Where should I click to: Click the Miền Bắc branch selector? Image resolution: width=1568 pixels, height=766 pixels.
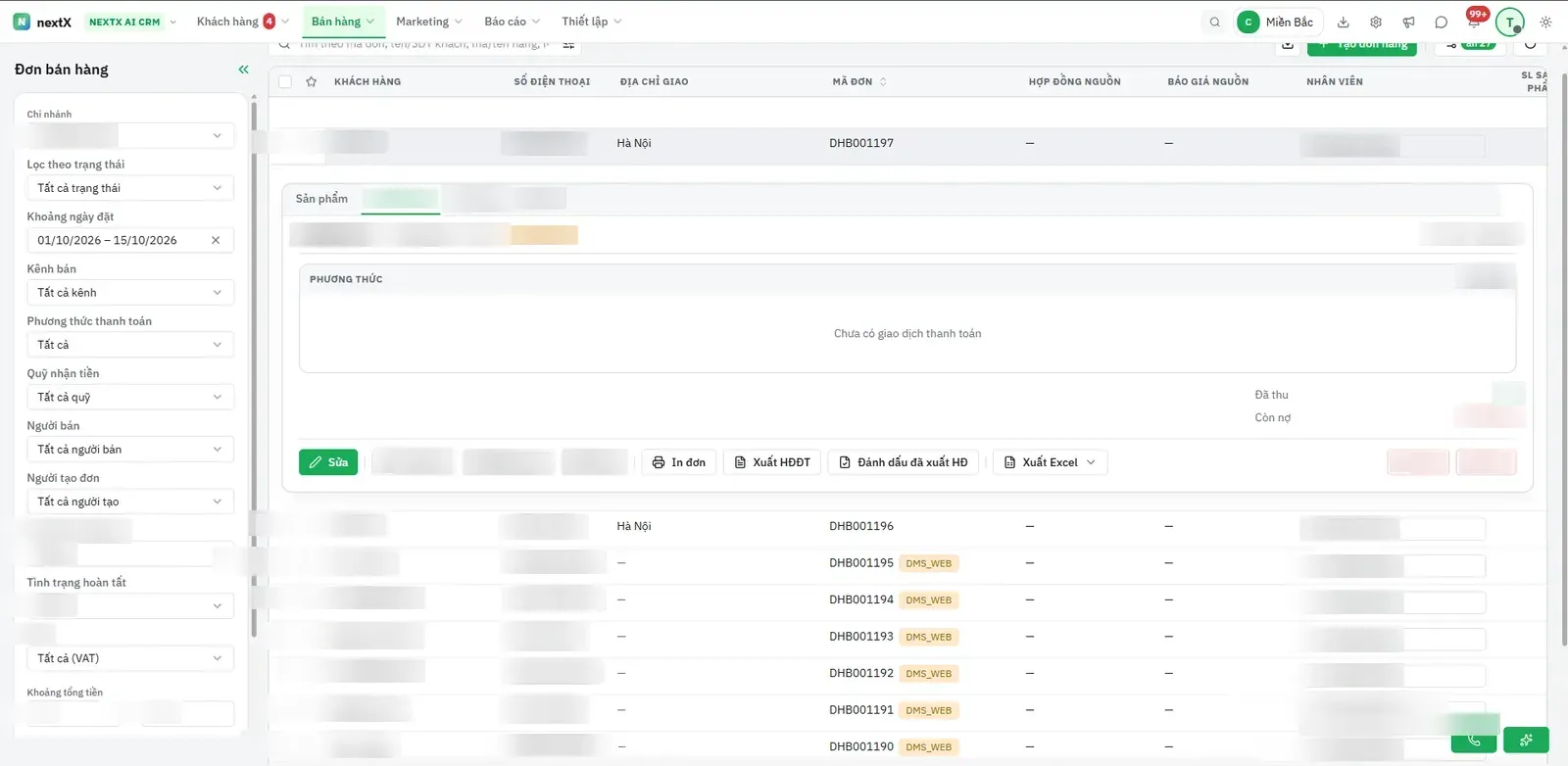pyautogui.click(x=1277, y=22)
